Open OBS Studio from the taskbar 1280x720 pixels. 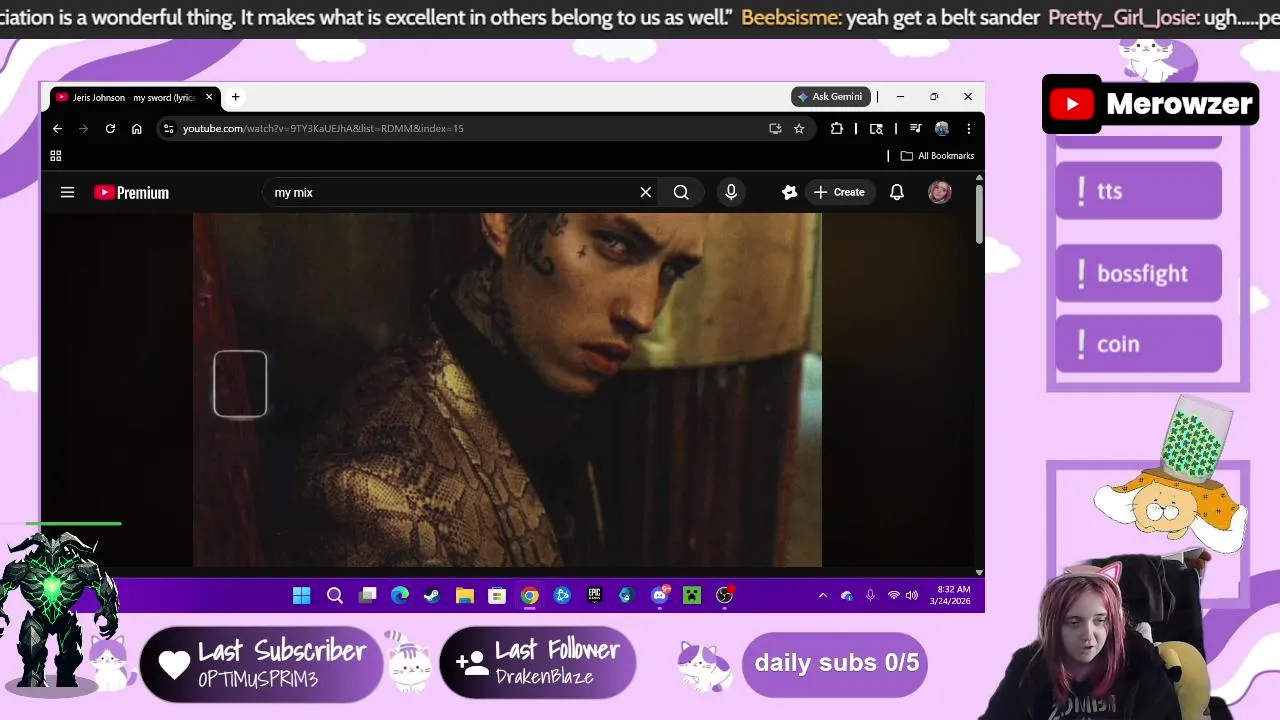pyautogui.click(x=725, y=596)
